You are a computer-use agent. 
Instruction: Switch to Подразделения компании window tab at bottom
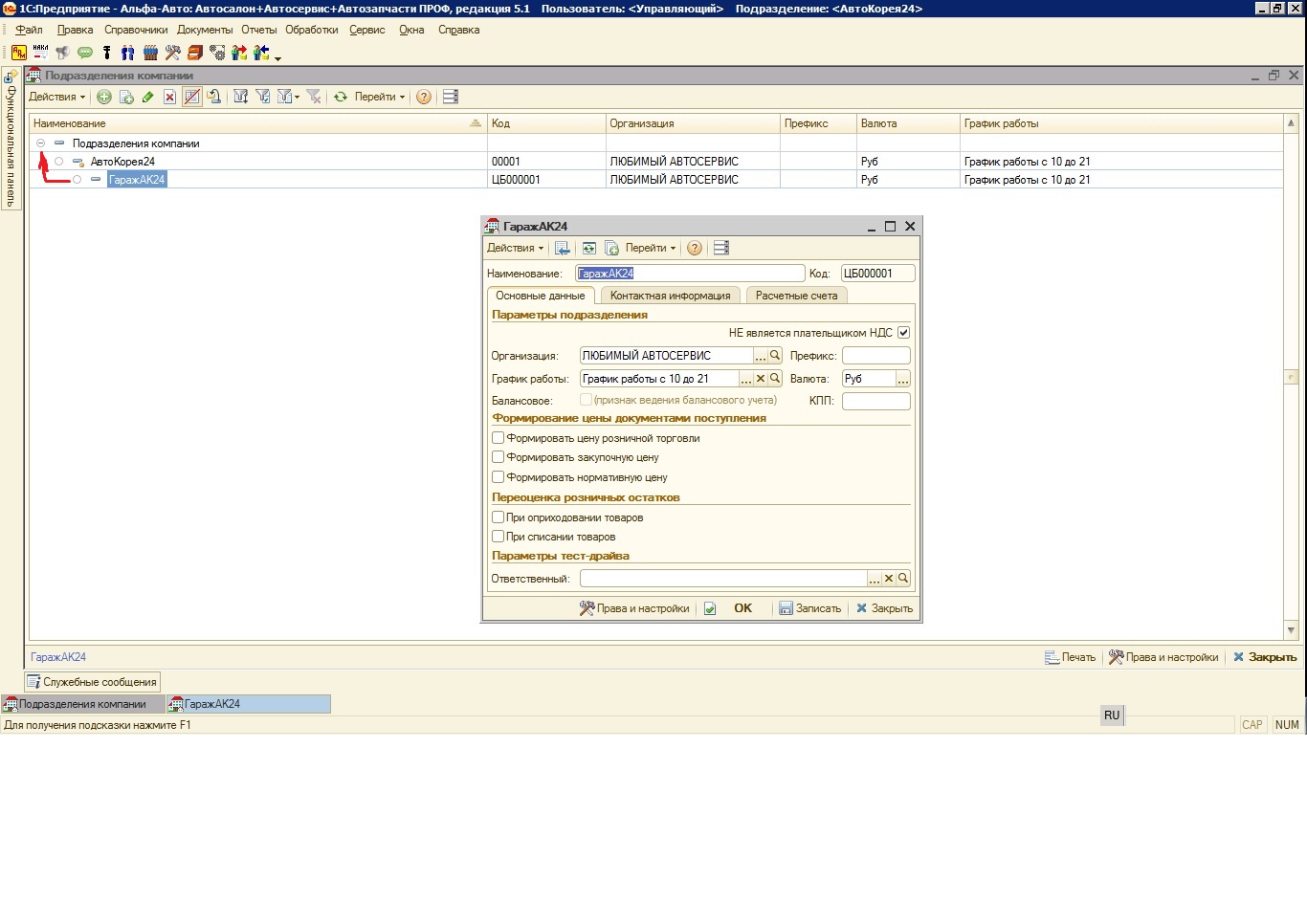tap(82, 704)
